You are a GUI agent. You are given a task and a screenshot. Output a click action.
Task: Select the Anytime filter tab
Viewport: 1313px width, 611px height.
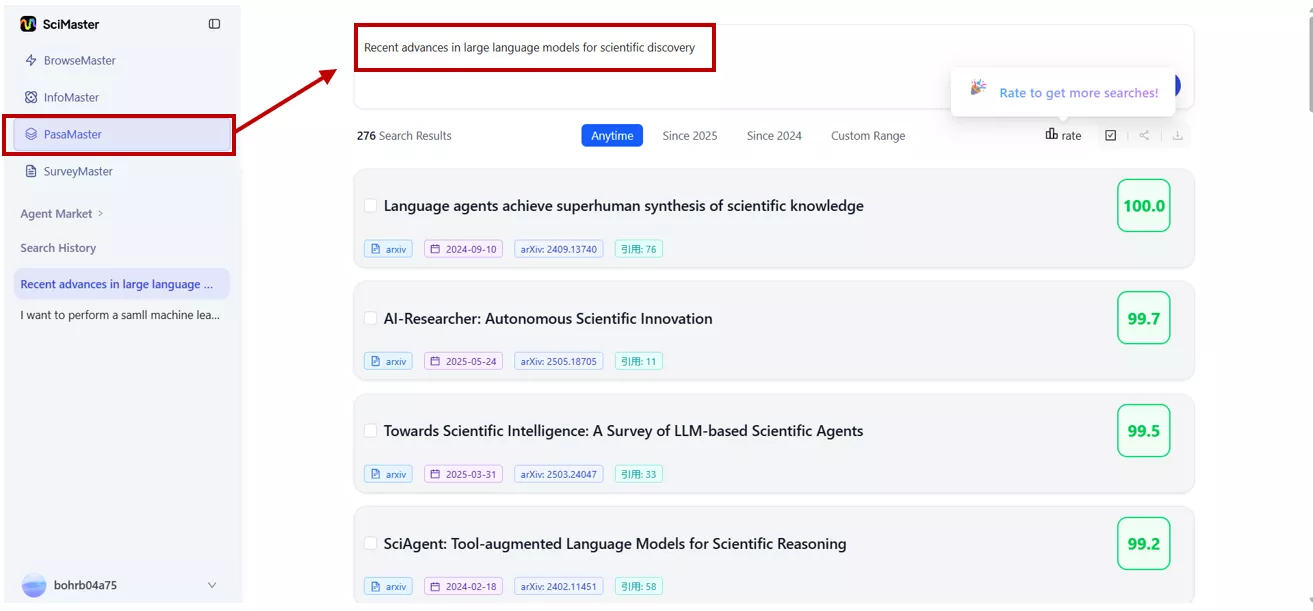click(611, 134)
